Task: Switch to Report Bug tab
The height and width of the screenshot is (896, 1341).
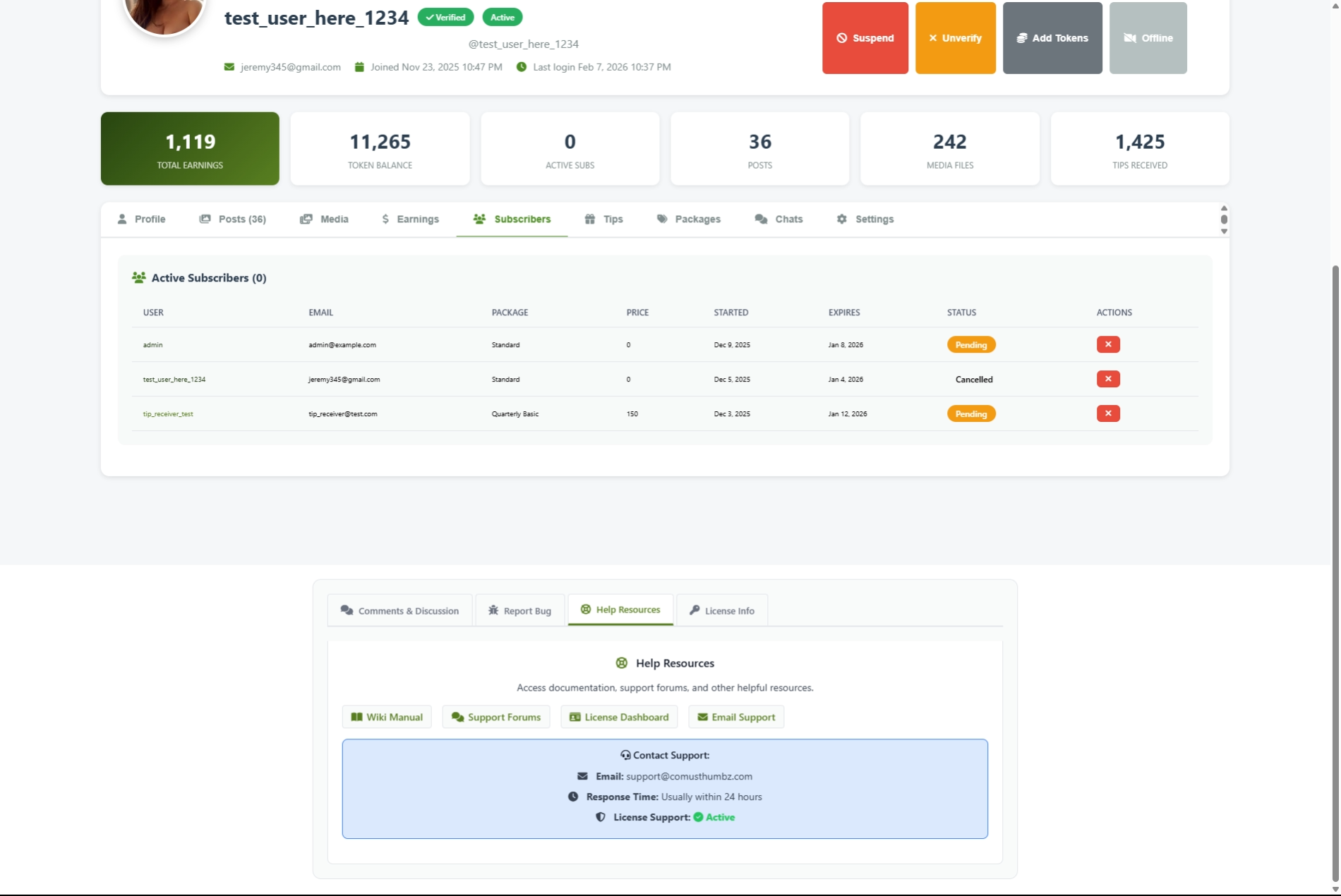Action: pyautogui.click(x=519, y=611)
